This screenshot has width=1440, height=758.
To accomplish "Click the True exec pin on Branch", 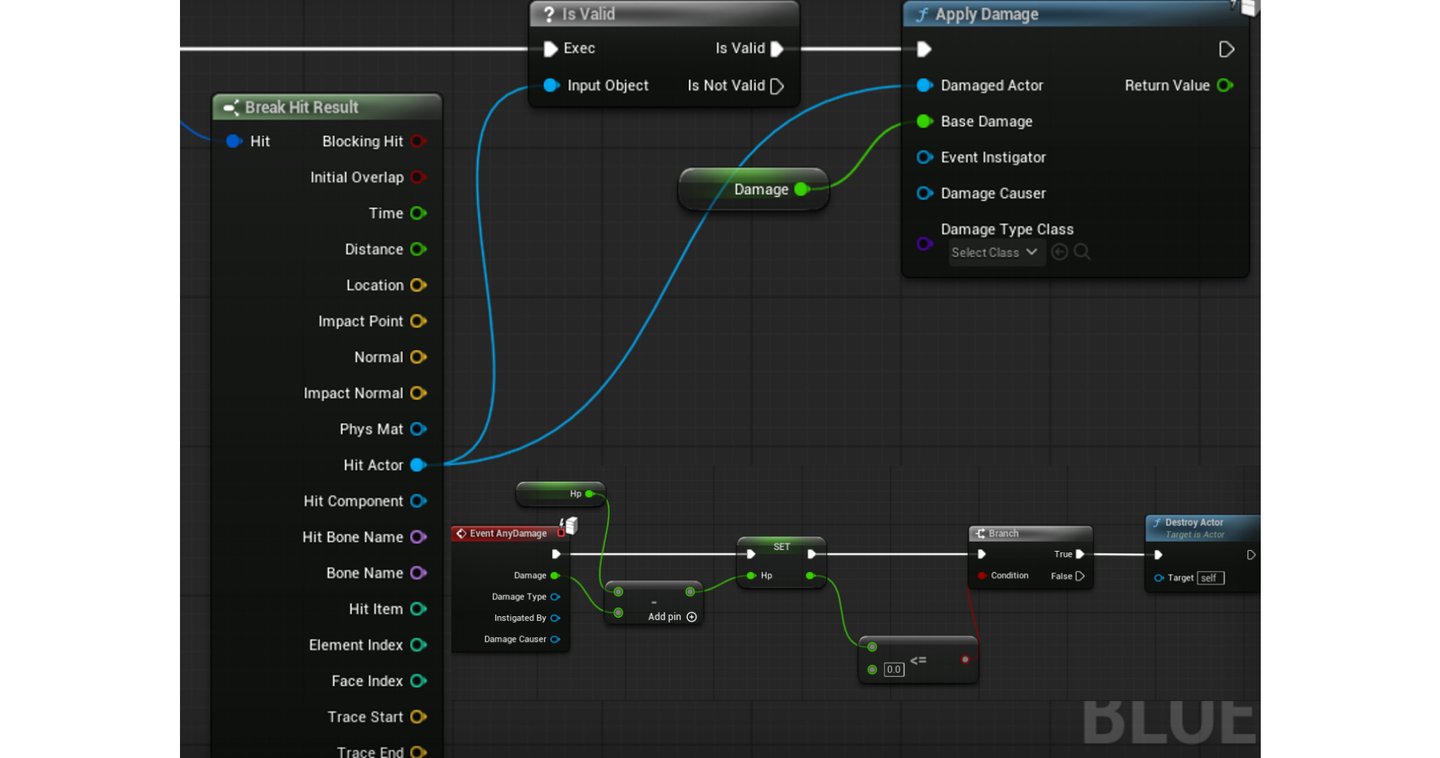I will click(1079, 554).
